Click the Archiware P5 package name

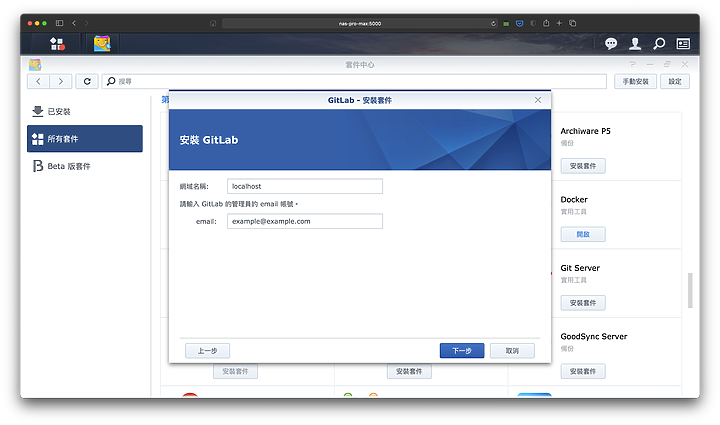point(585,131)
